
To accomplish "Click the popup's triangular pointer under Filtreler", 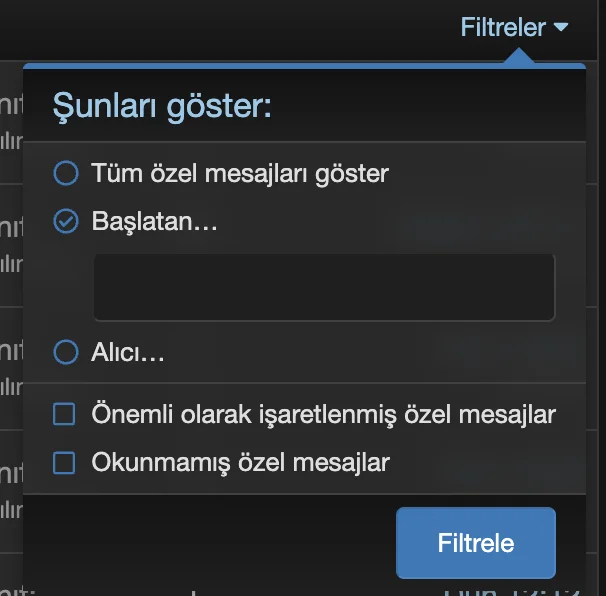I will coord(518,58).
